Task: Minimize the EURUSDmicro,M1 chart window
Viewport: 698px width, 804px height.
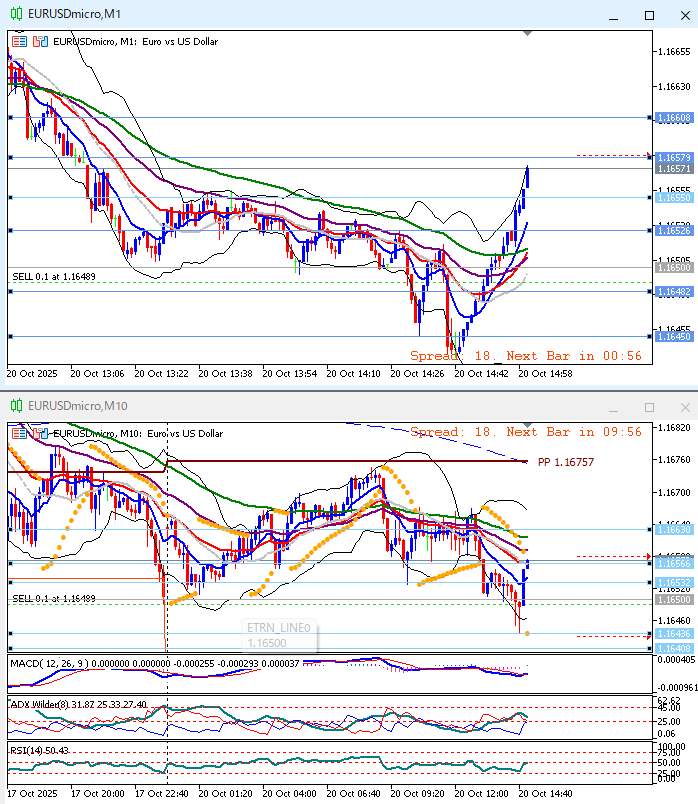Action: (x=614, y=15)
